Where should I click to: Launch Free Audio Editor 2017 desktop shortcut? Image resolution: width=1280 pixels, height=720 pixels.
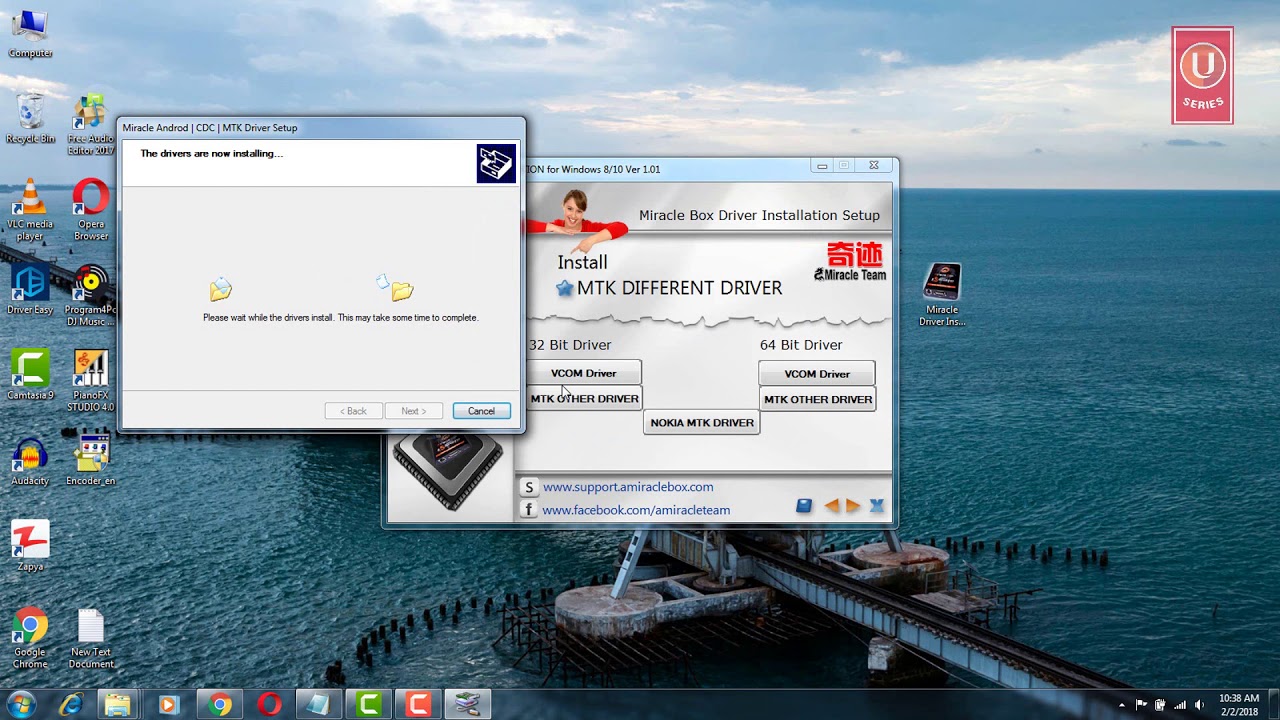point(90,125)
